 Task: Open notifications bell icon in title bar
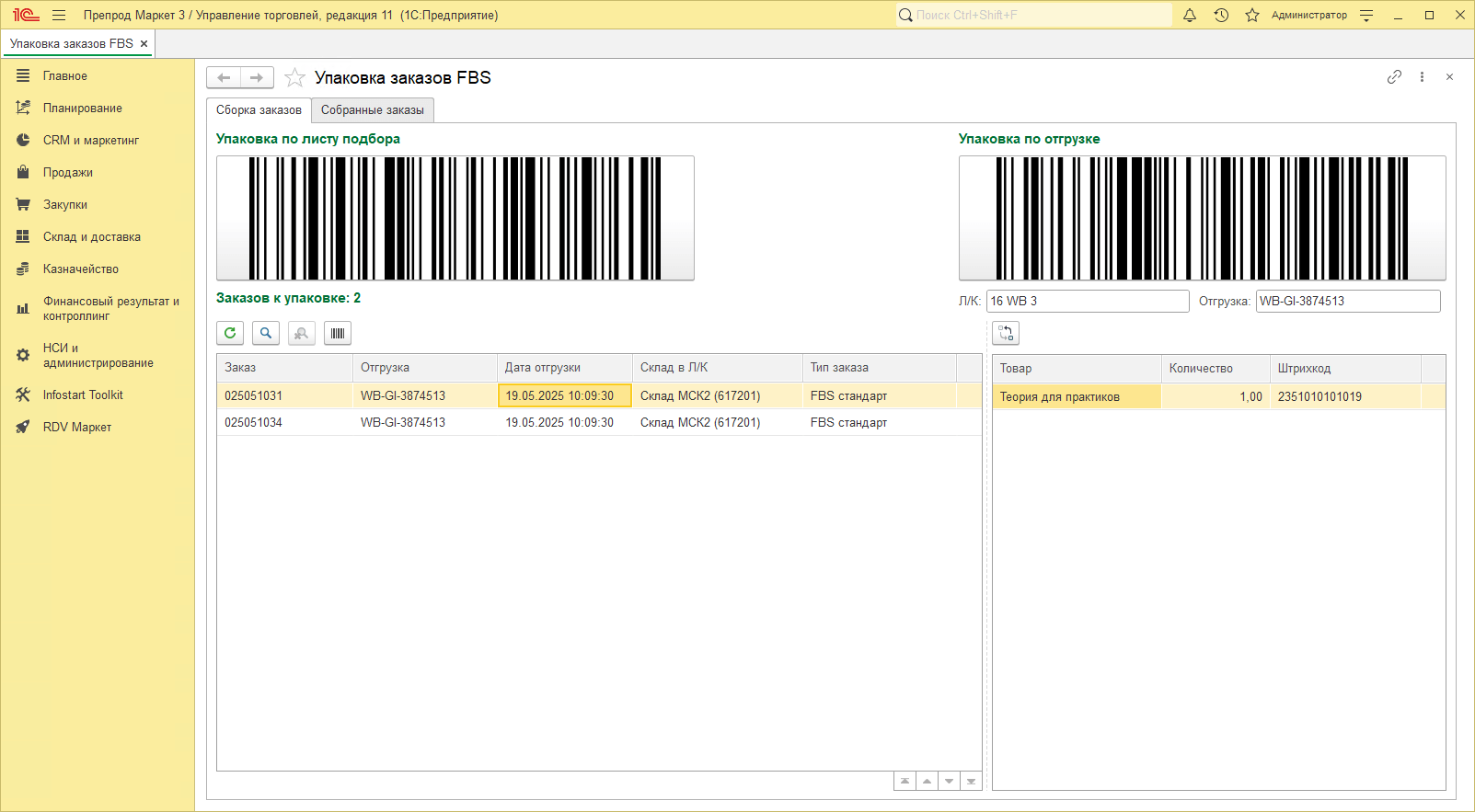coord(1190,15)
